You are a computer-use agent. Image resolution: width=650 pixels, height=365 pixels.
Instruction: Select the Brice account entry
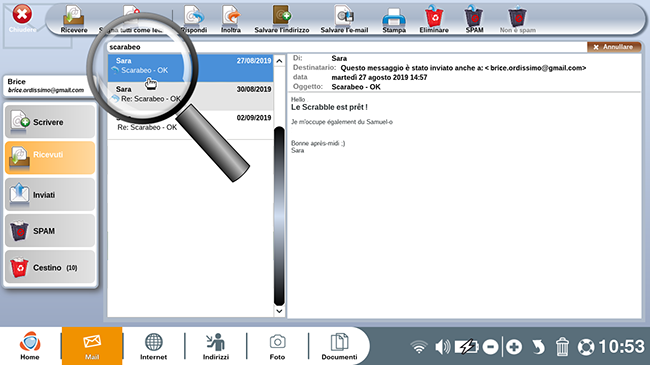coord(48,86)
